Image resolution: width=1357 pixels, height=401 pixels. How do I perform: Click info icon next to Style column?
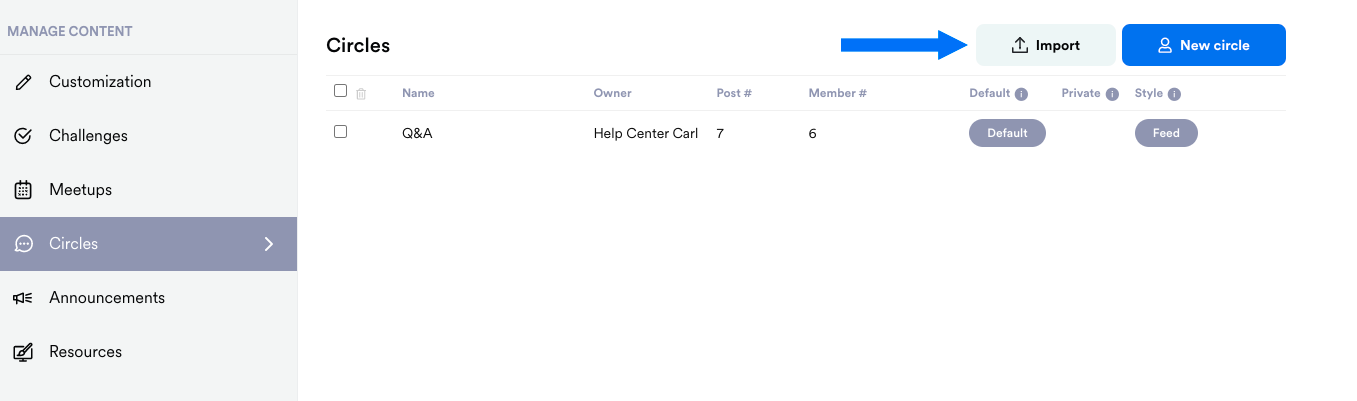(1174, 94)
